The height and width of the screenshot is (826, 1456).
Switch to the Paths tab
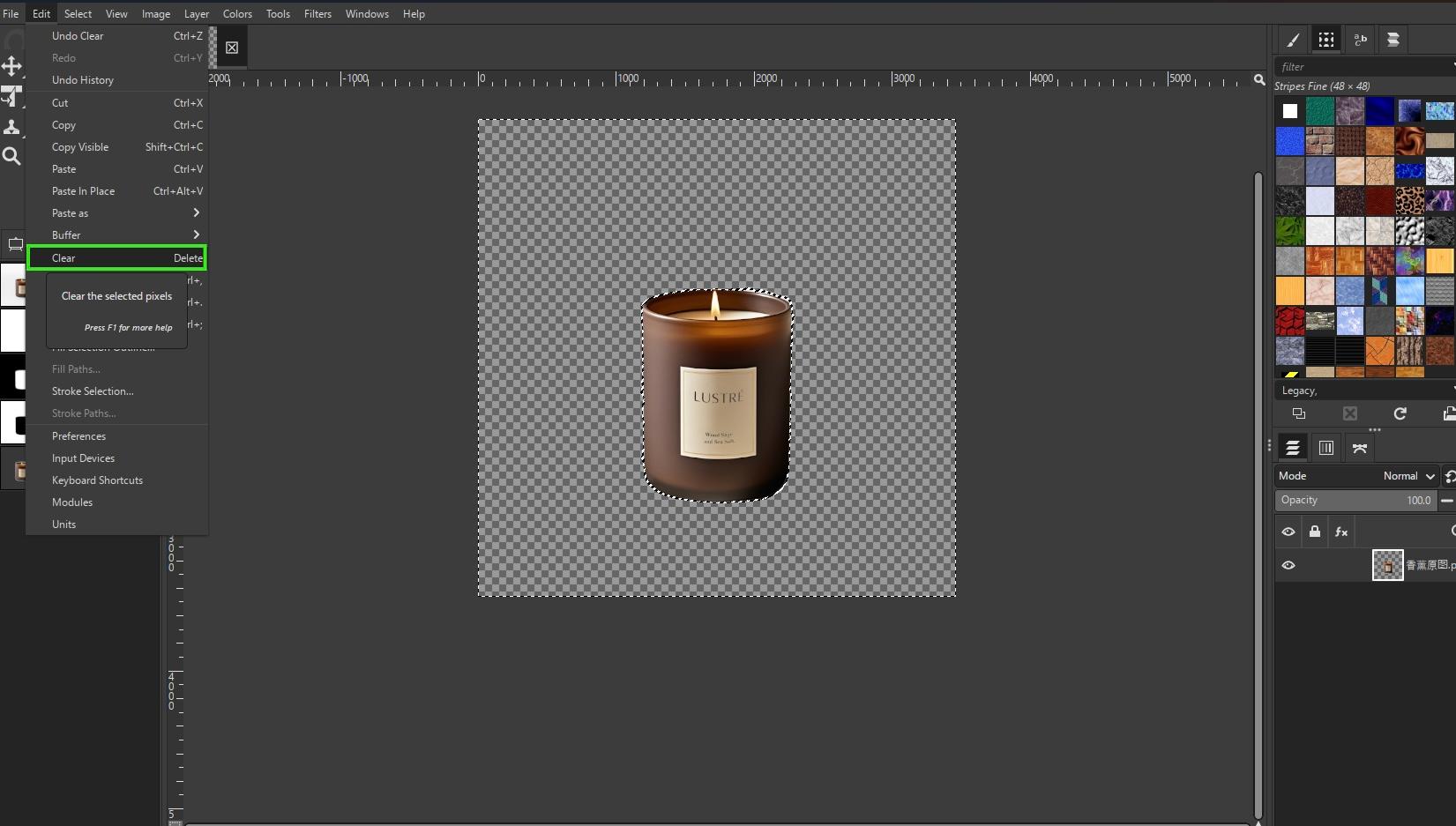[x=1360, y=448]
